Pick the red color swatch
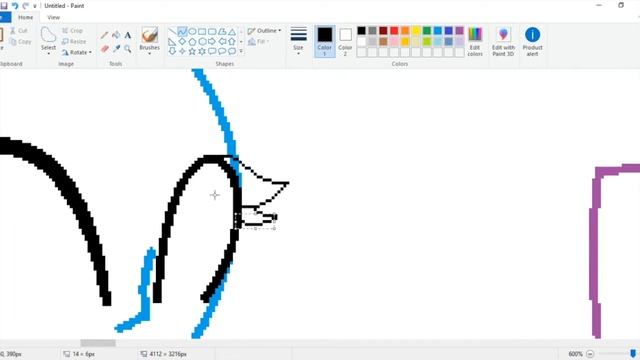640x360 pixels. 394,31
